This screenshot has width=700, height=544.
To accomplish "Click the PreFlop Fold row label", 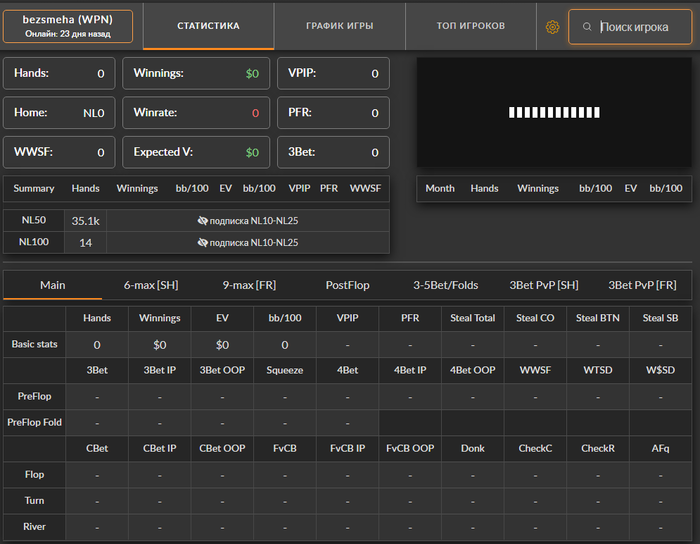I will (x=34, y=422).
